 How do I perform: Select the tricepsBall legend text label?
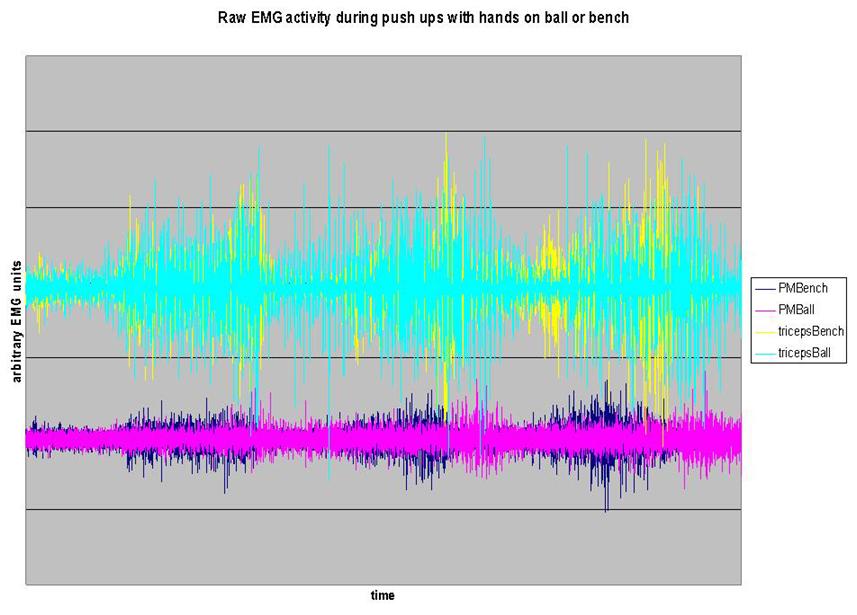806,353
